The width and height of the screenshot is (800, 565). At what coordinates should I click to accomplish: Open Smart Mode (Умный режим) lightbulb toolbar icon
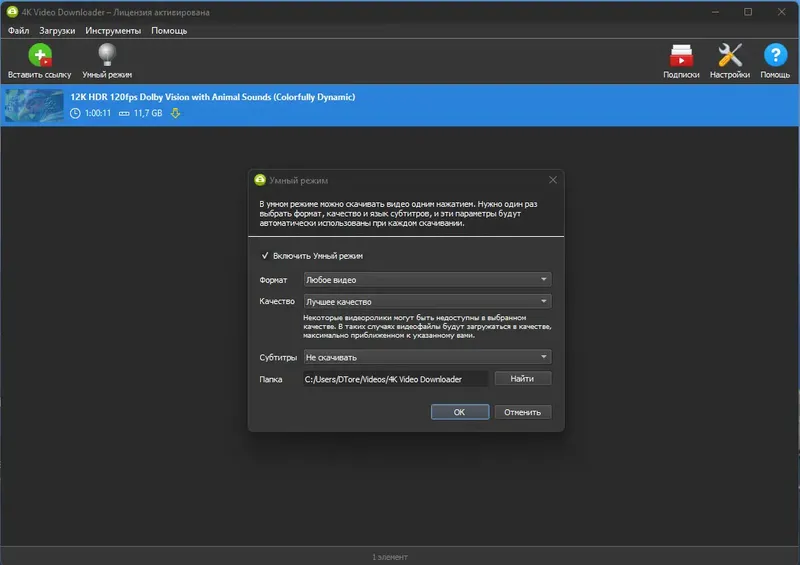point(107,55)
